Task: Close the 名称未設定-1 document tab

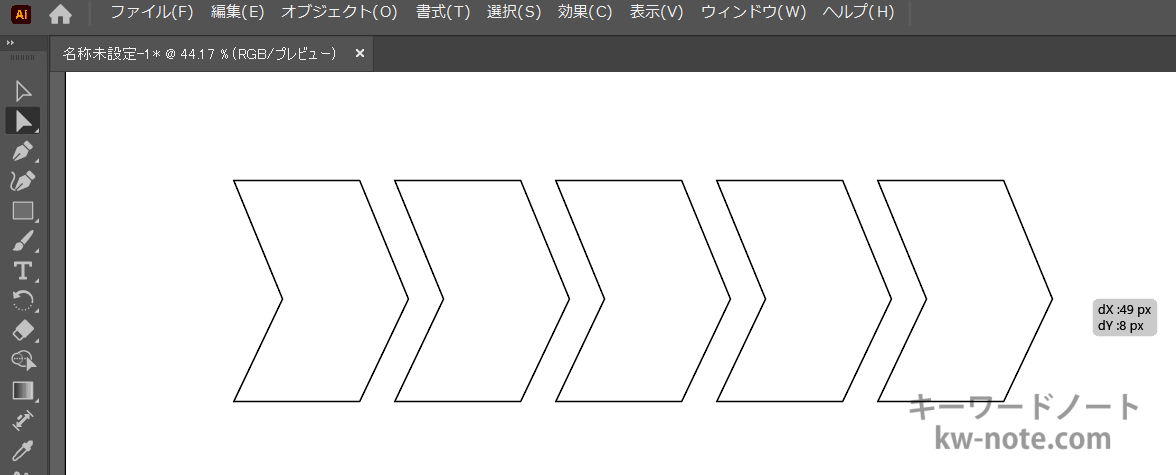Action: (x=359, y=53)
